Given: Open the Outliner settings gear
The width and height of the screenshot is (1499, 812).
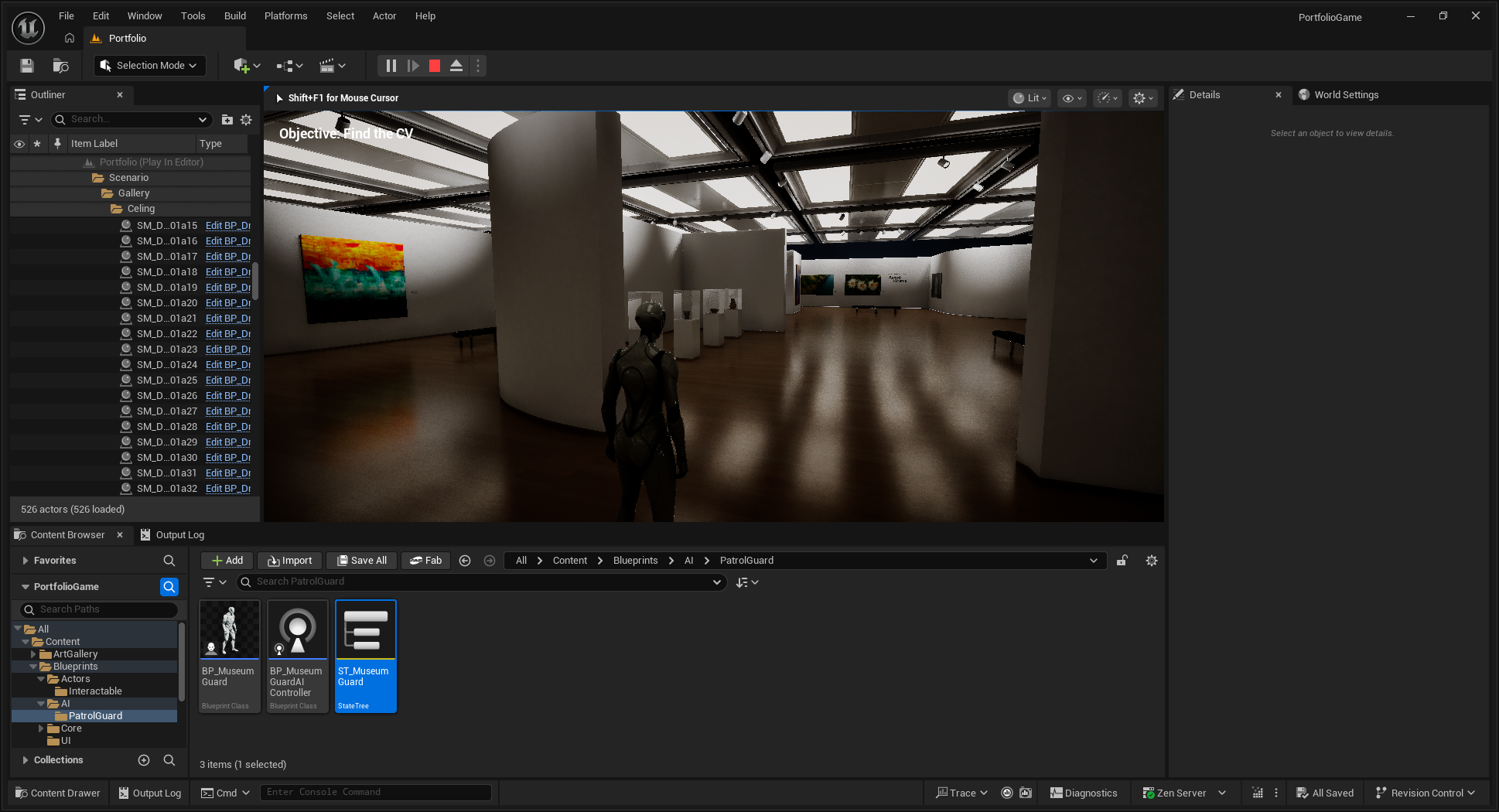Looking at the screenshot, I should click(246, 120).
